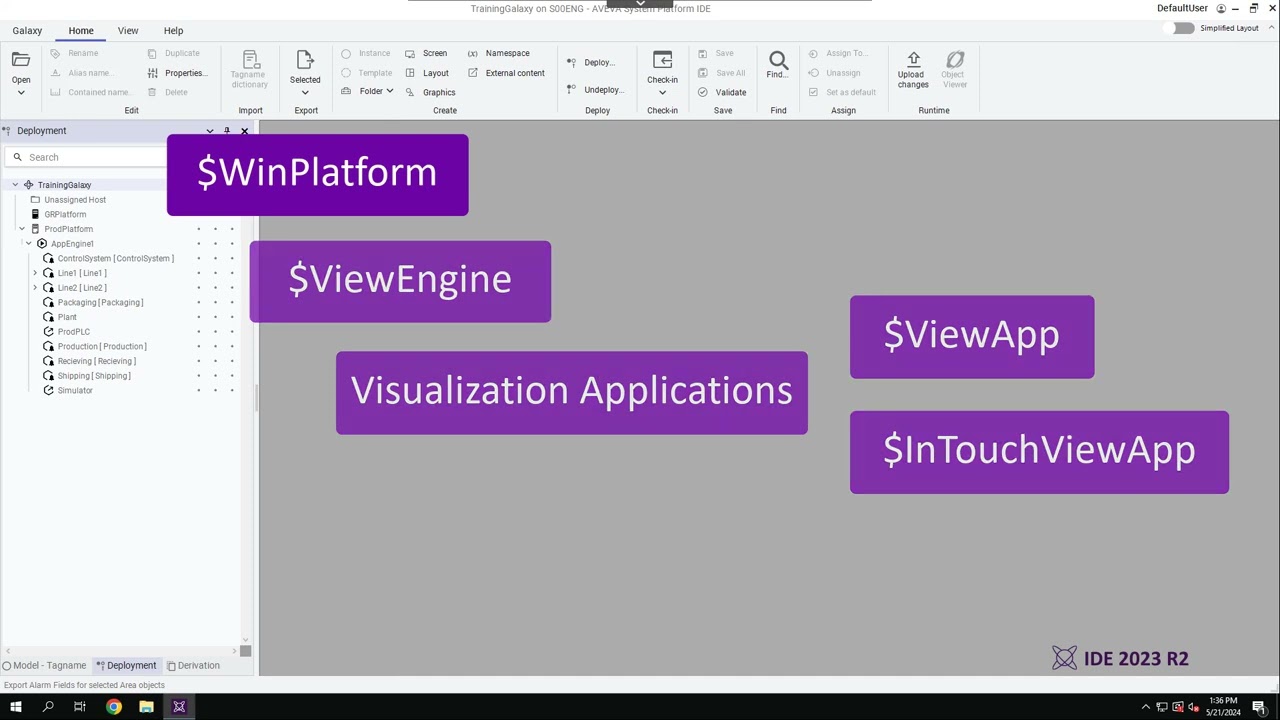Switch to Model - Tagname tab
The height and width of the screenshot is (720, 1280).
coord(44,665)
